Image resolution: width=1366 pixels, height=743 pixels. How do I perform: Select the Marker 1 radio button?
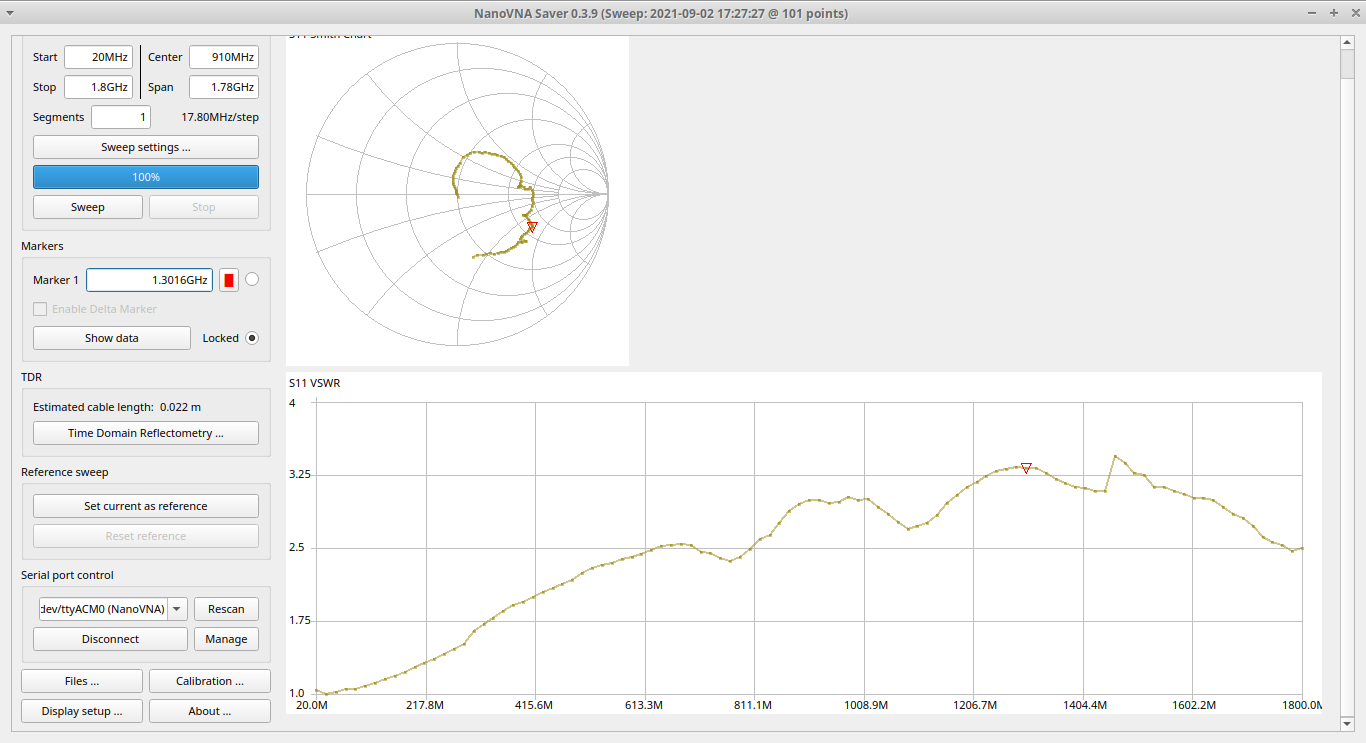click(252, 280)
